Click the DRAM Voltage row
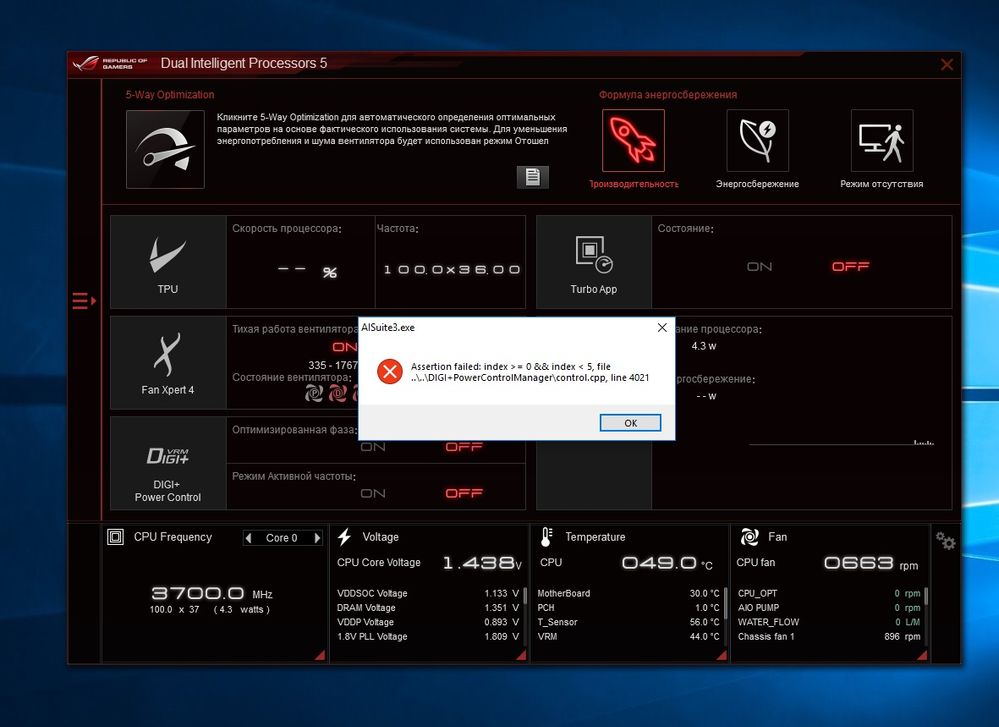Viewport: 999px width, 727px height. 428,608
